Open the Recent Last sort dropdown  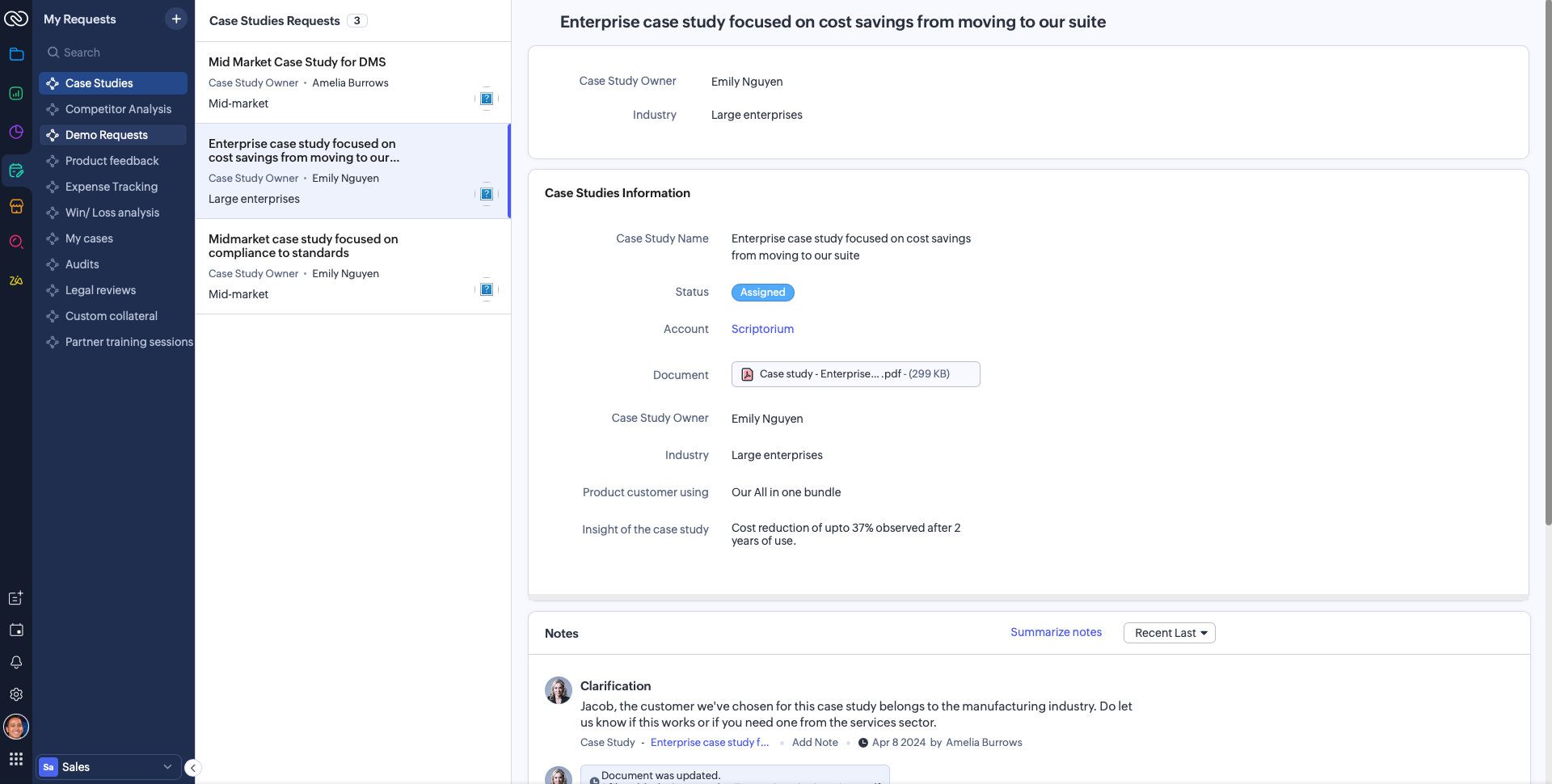pyautogui.click(x=1169, y=633)
